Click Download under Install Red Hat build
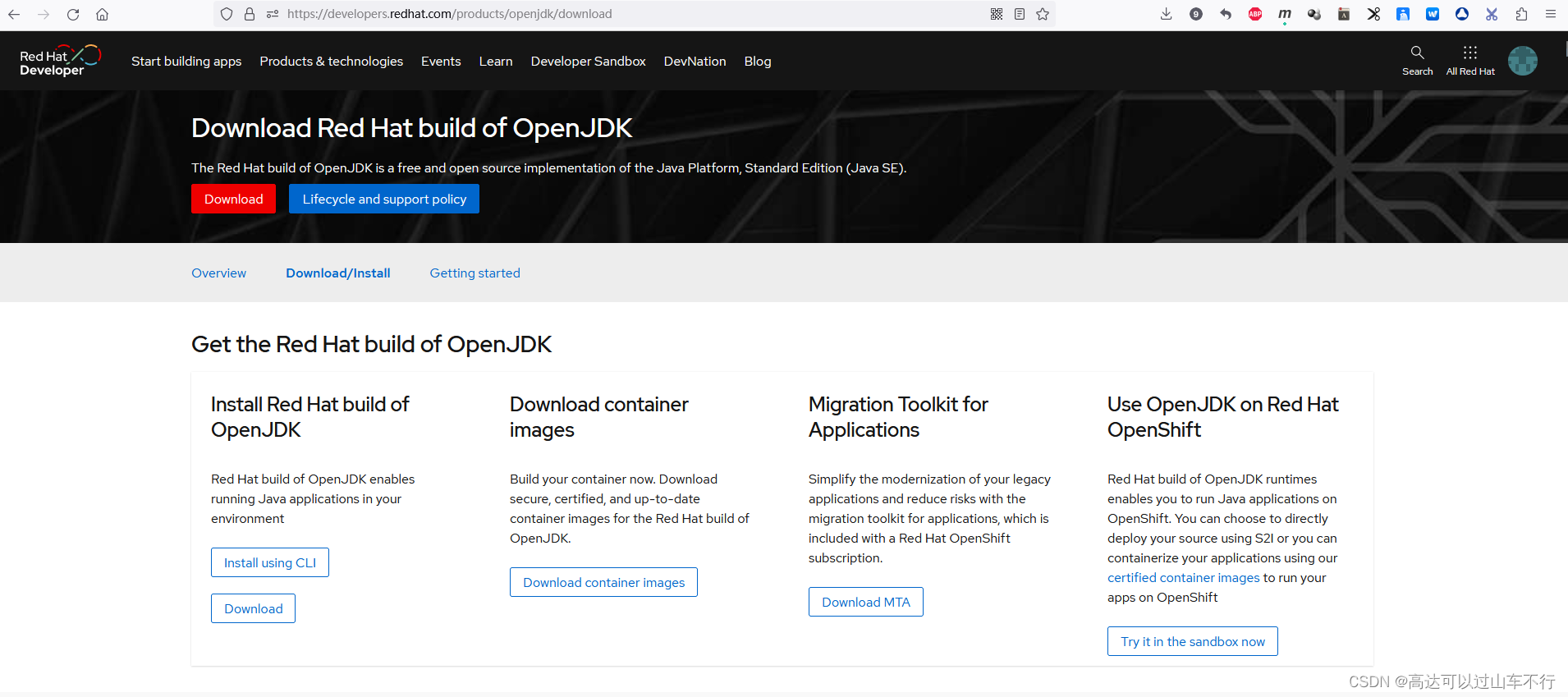The image size is (1568, 697). pos(253,608)
